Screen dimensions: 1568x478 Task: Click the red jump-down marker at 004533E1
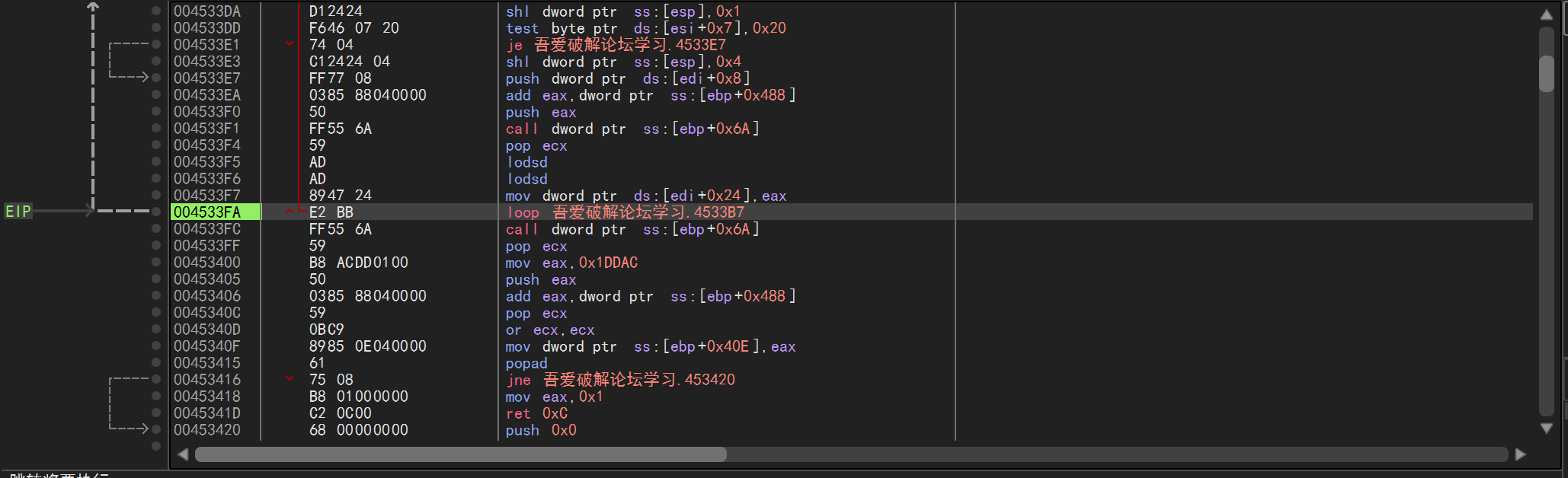pos(290,44)
